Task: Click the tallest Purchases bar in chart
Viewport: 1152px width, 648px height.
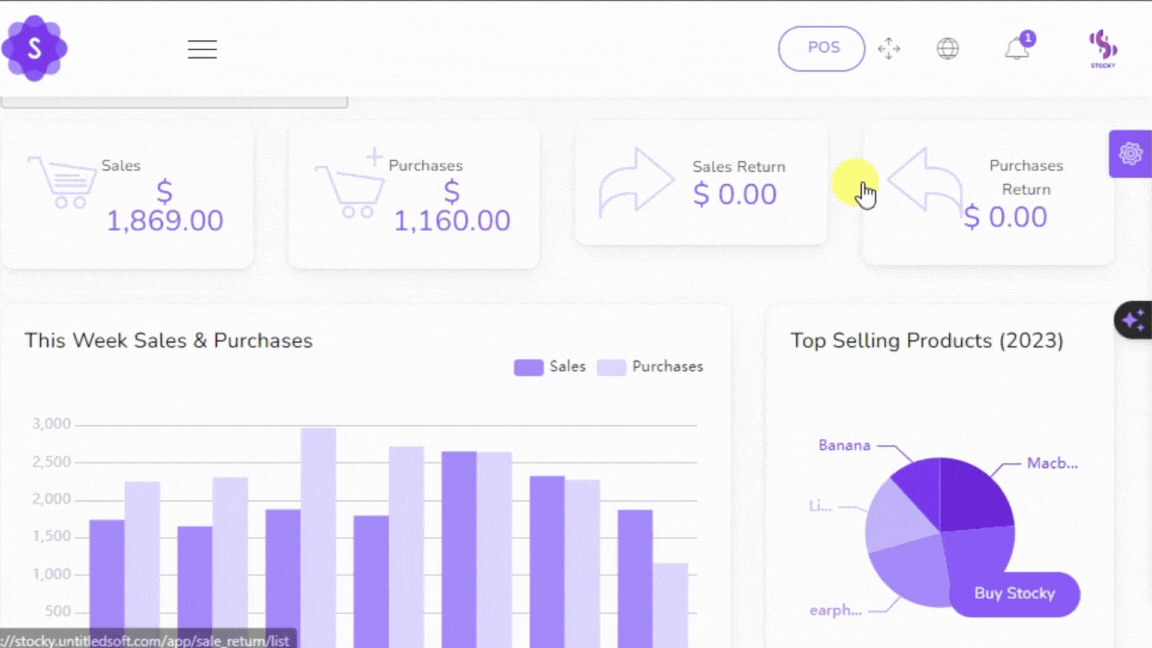Action: (318, 530)
